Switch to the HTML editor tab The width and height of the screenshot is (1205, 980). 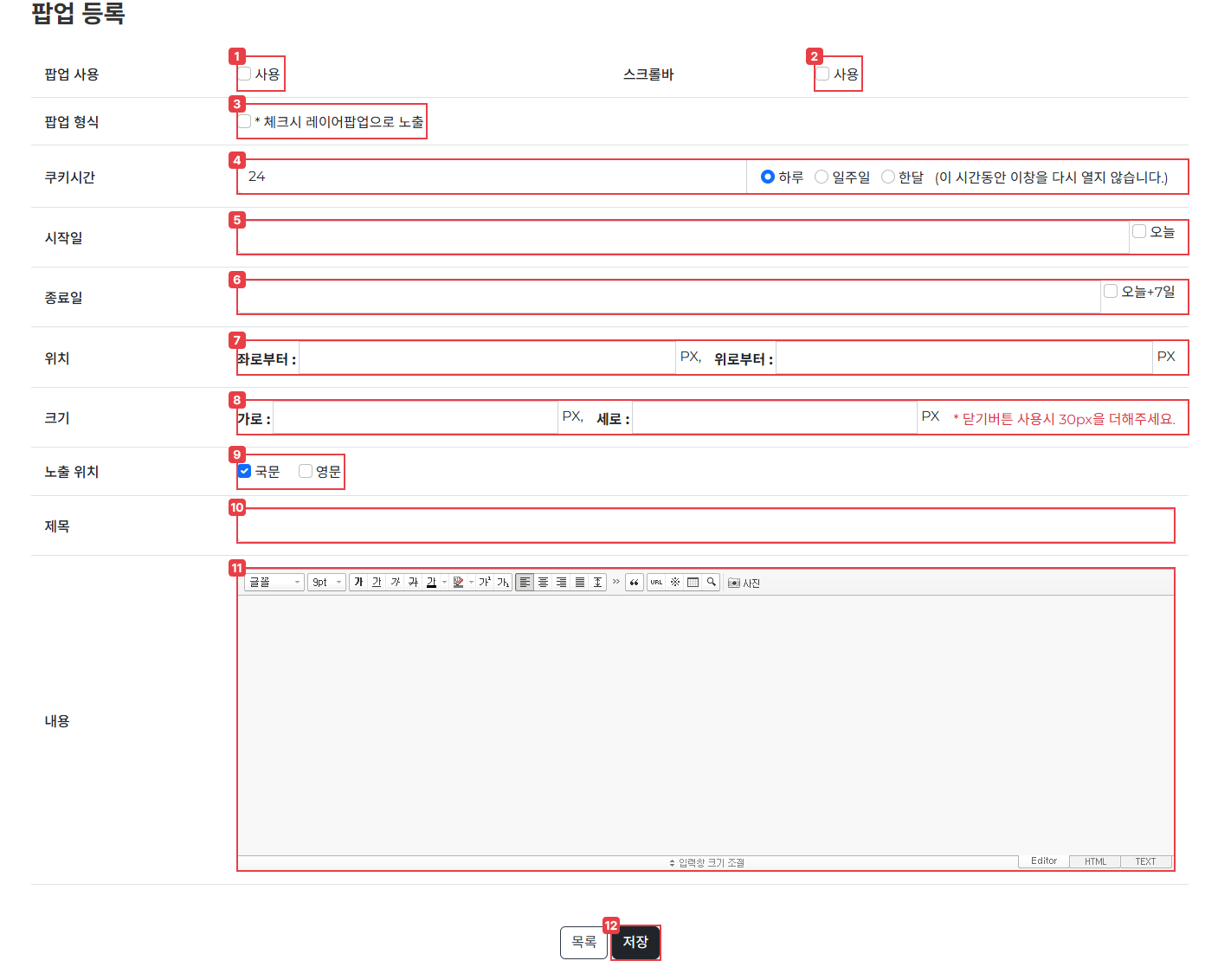[1095, 861]
